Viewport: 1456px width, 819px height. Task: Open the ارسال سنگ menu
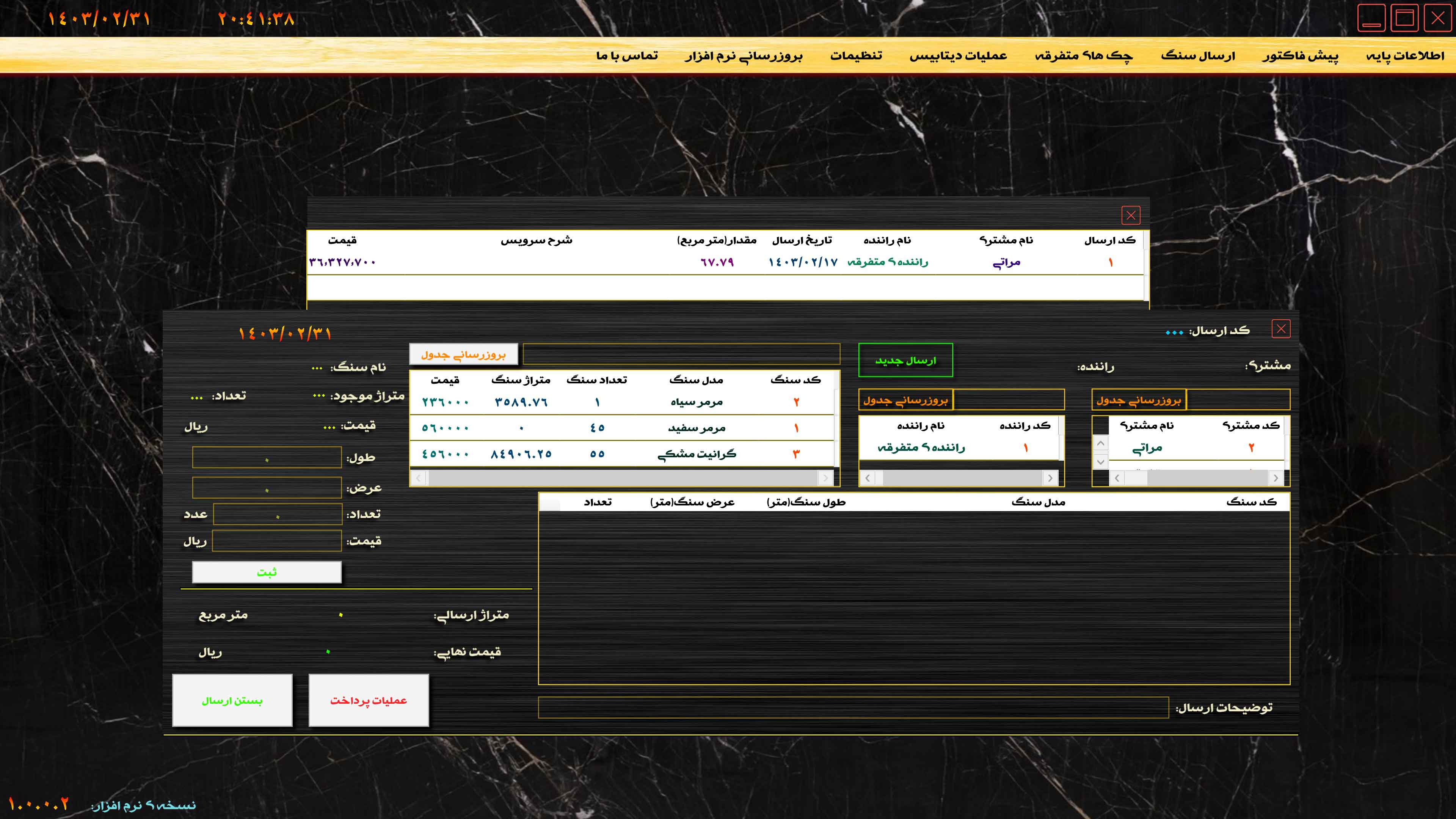[1198, 55]
